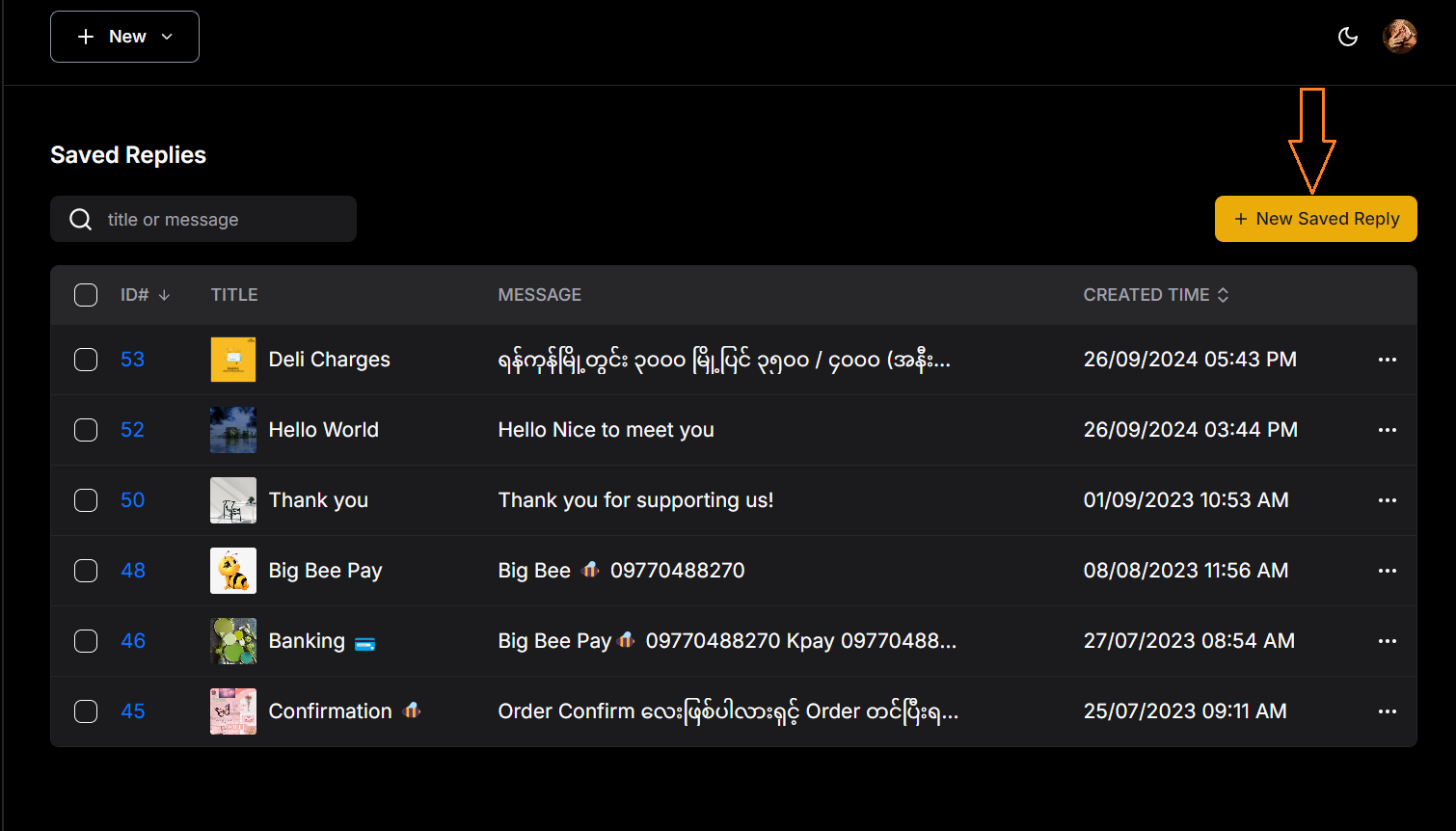Toggle dark mode moon icon
The image size is (1456, 831).
pyautogui.click(x=1348, y=37)
